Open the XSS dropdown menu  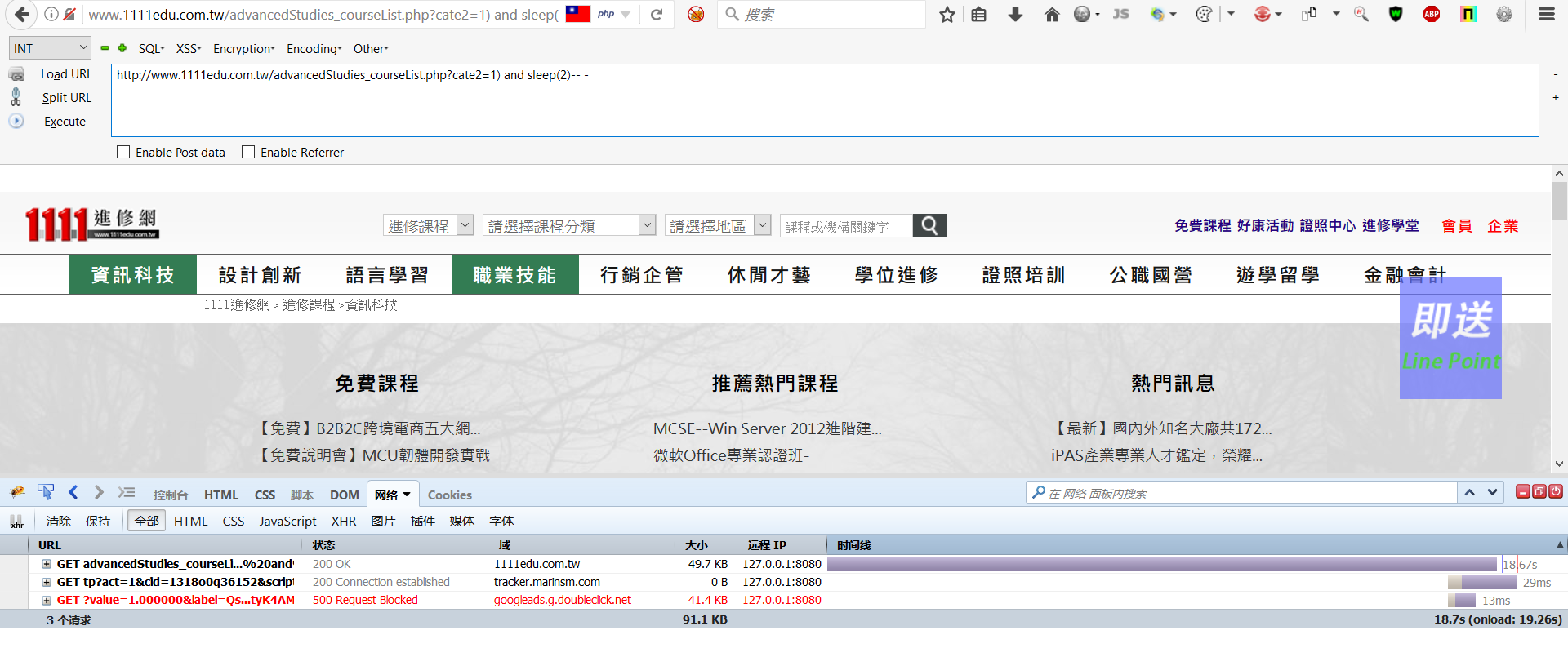point(189,49)
